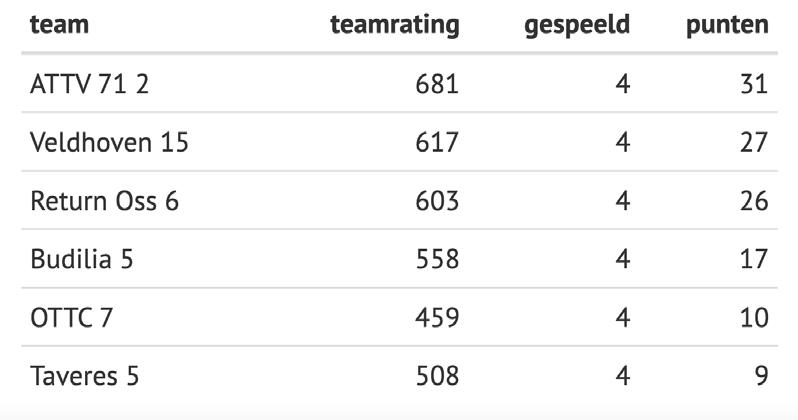
Task: Click the 'gespeeld' column header
Action: pos(577,26)
